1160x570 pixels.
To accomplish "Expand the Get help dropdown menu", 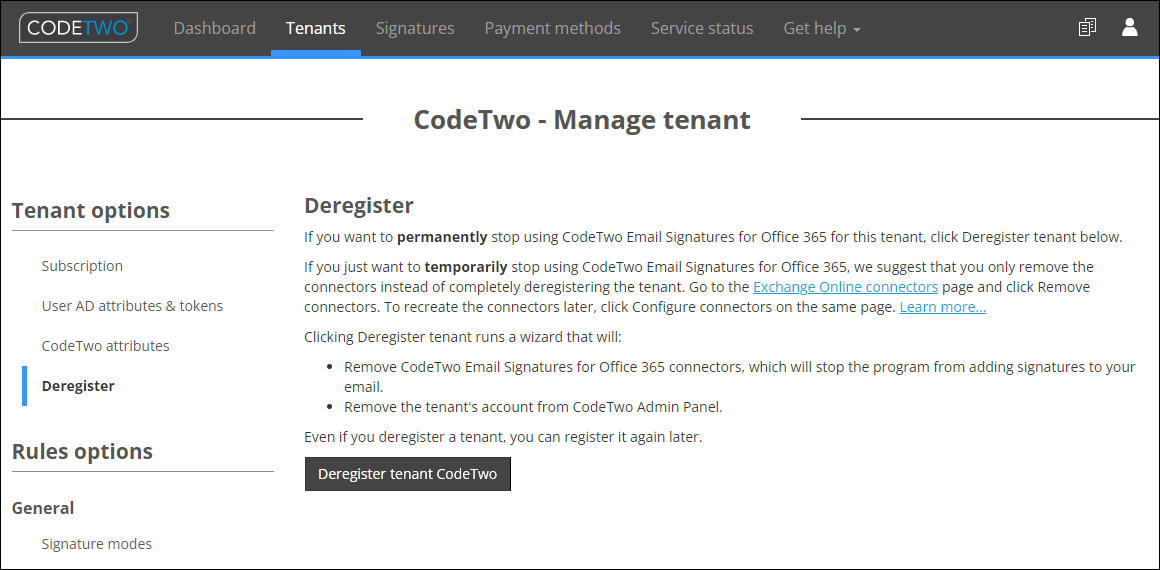I will [822, 28].
